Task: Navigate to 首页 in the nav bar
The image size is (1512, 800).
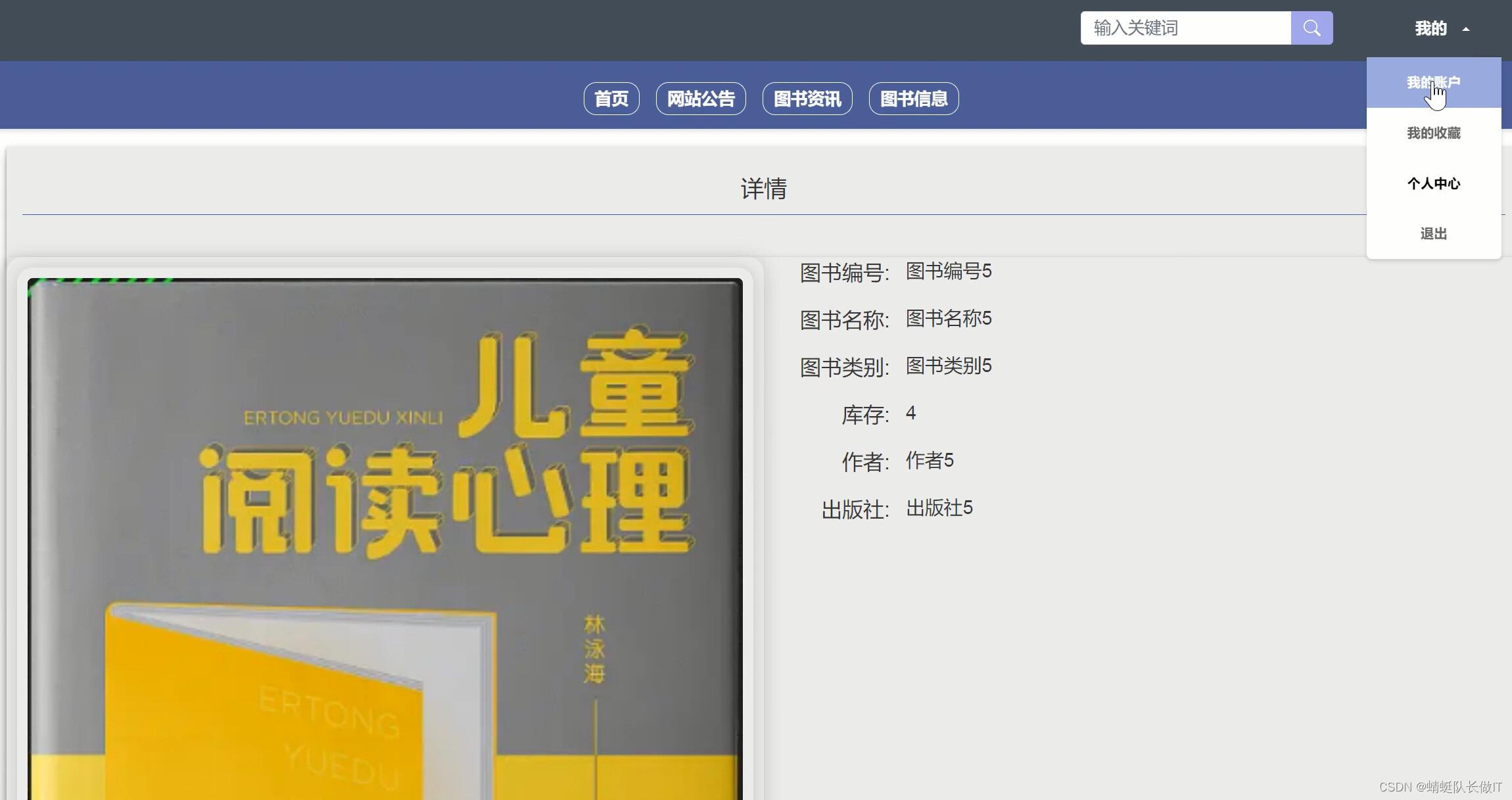Action: (611, 99)
